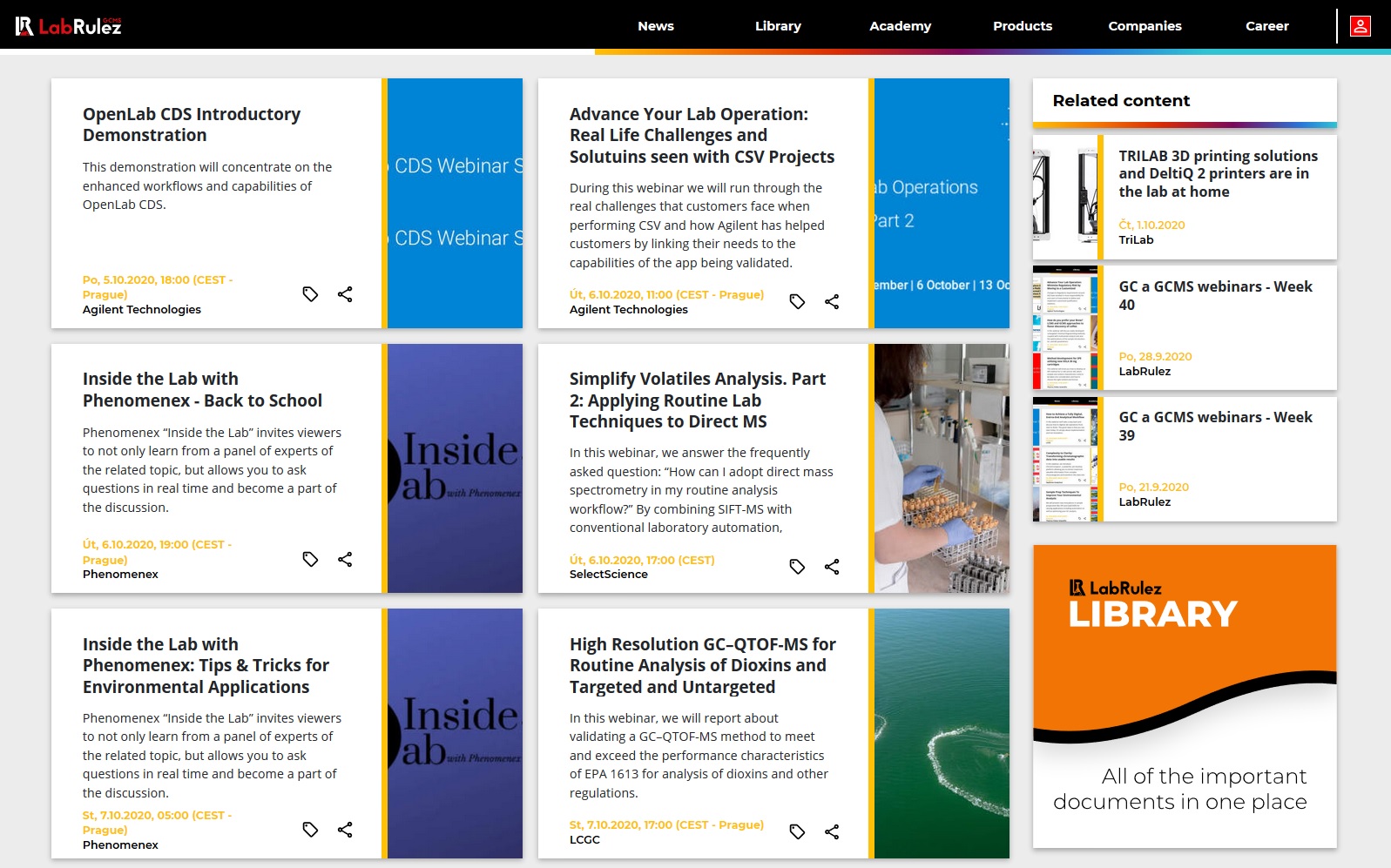1391x868 pixels.
Task: Go to LabRulez GCMS home logo
Action: (x=69, y=26)
